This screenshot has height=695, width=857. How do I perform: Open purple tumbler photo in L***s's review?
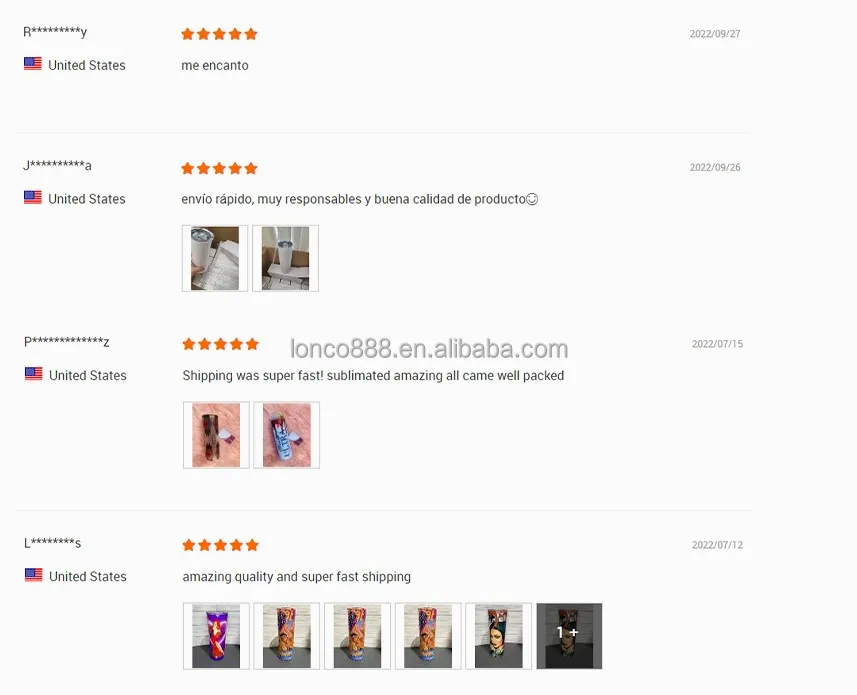point(216,636)
